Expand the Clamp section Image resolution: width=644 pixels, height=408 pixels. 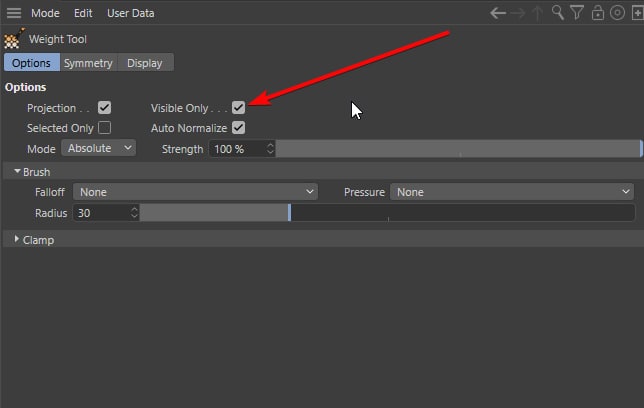[16, 239]
